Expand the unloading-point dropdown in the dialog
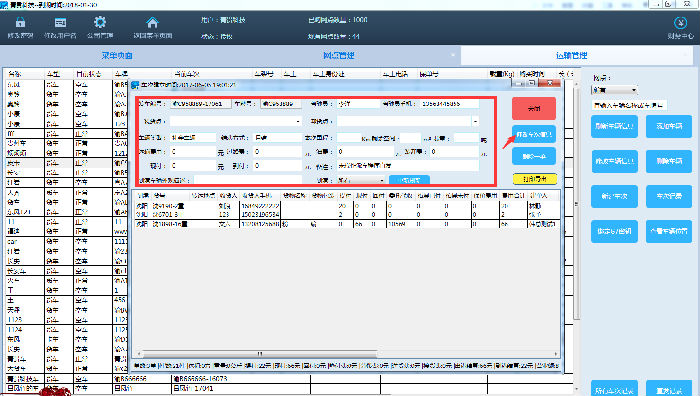 click(475, 121)
